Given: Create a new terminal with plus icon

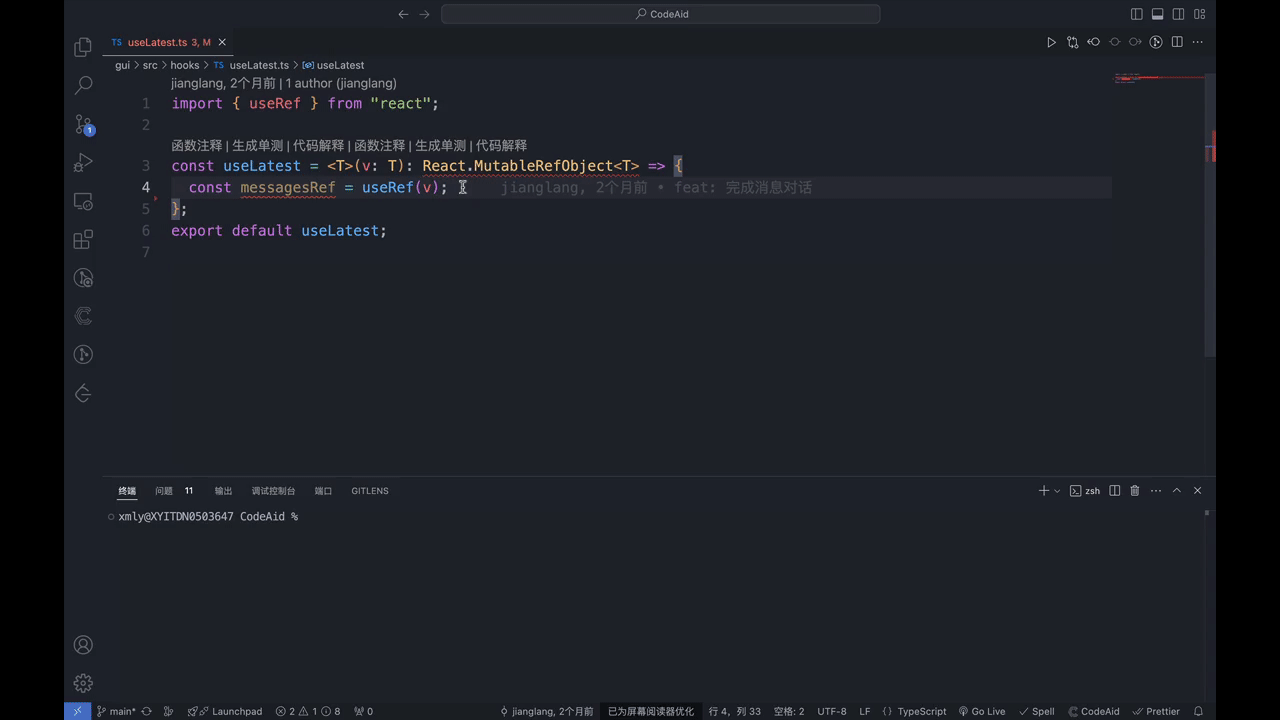Looking at the screenshot, I should coord(1043,491).
